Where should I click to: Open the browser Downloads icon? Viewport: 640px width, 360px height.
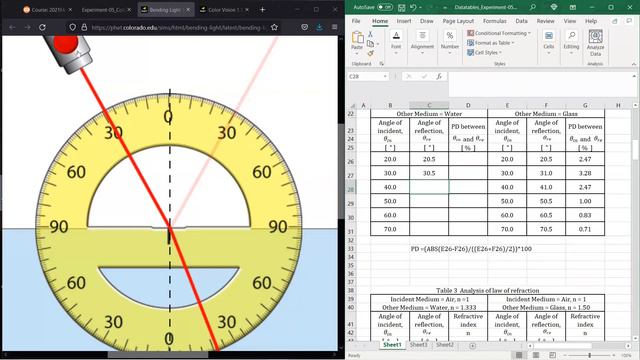click(319, 27)
